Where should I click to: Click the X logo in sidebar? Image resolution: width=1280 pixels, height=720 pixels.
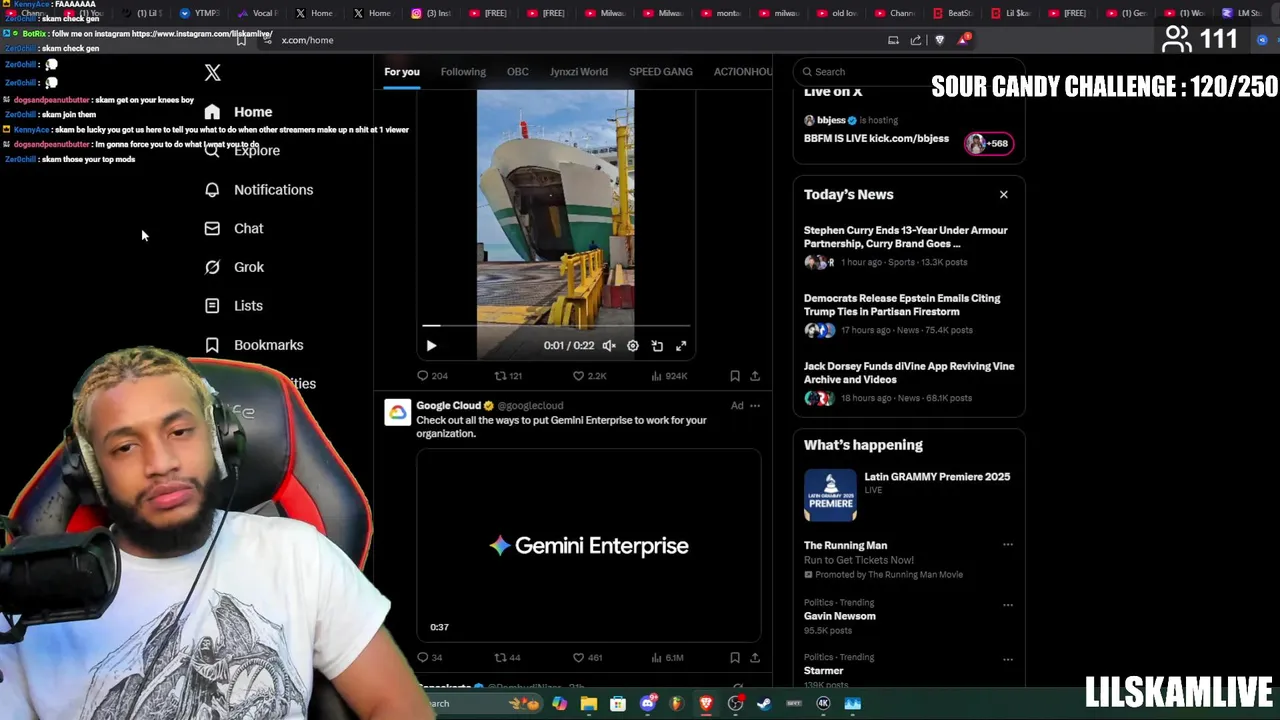pos(212,73)
